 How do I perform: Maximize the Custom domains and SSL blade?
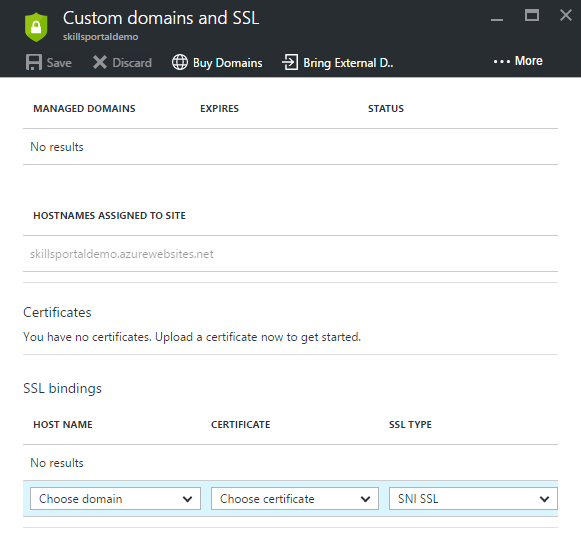tap(532, 15)
